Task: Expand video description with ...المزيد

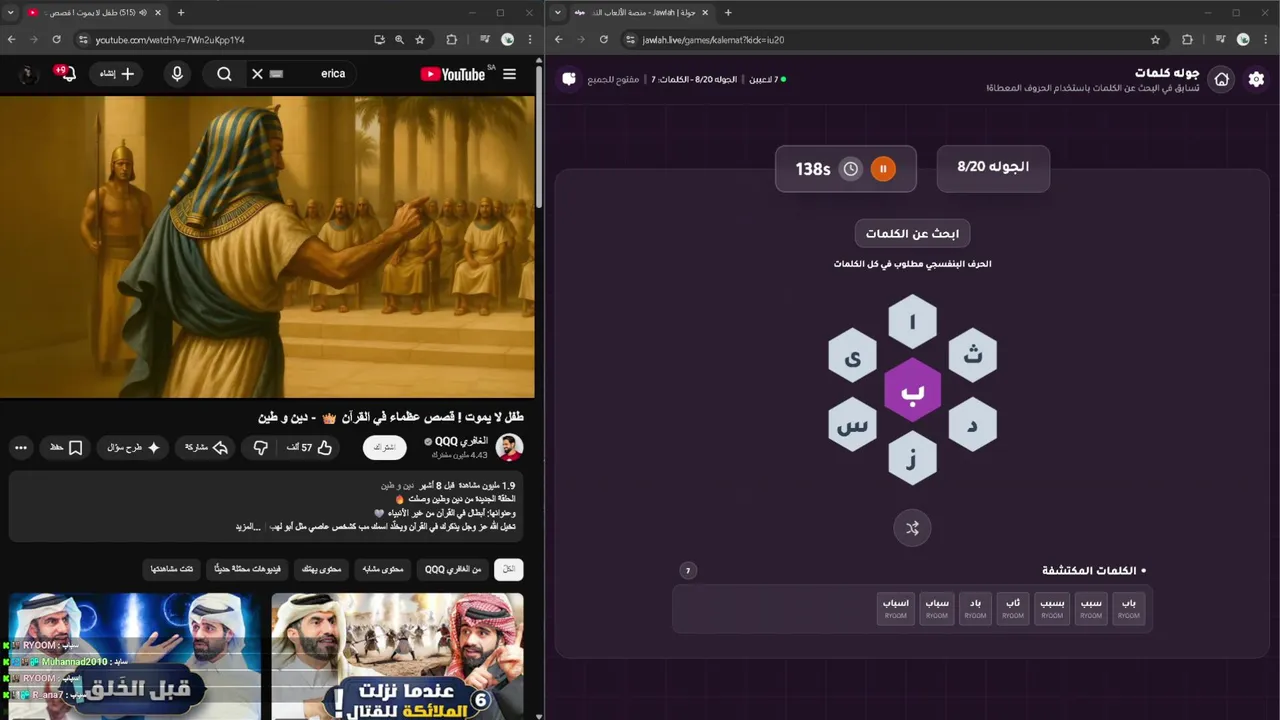Action: point(248,526)
